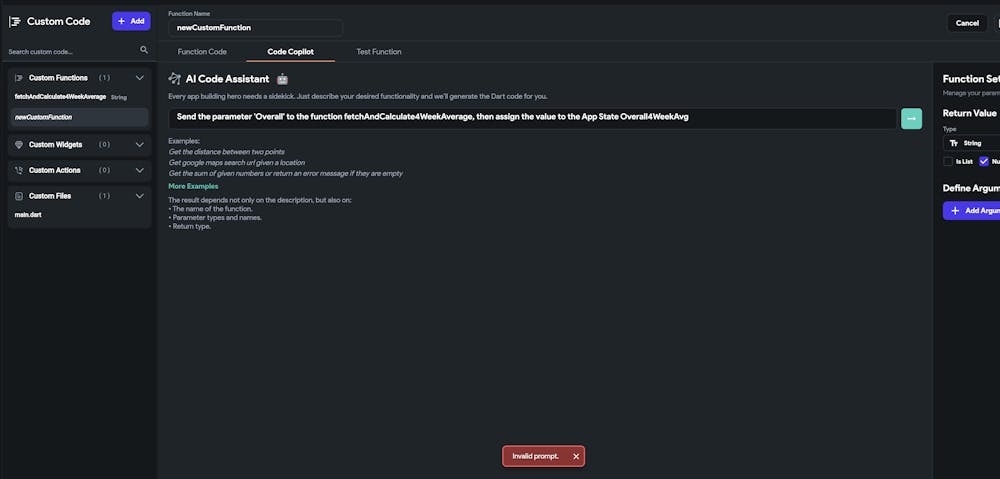Click the Custom Widgets diamond icon
The height and width of the screenshot is (479, 1000).
pyautogui.click(x=19, y=145)
